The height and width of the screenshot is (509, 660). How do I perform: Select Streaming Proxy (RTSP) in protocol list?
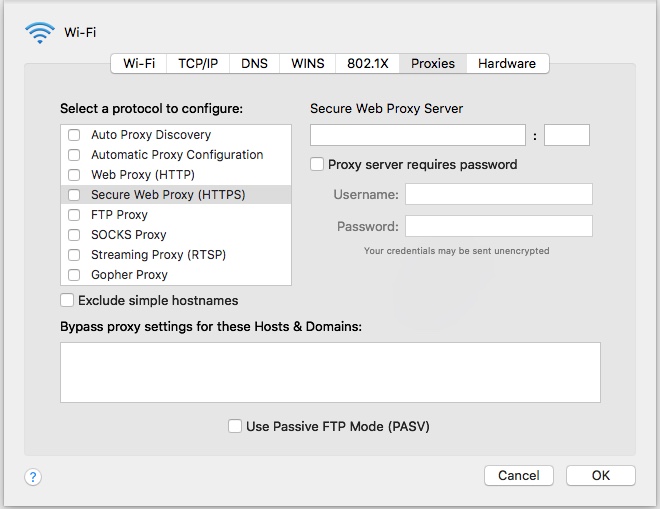click(158, 255)
